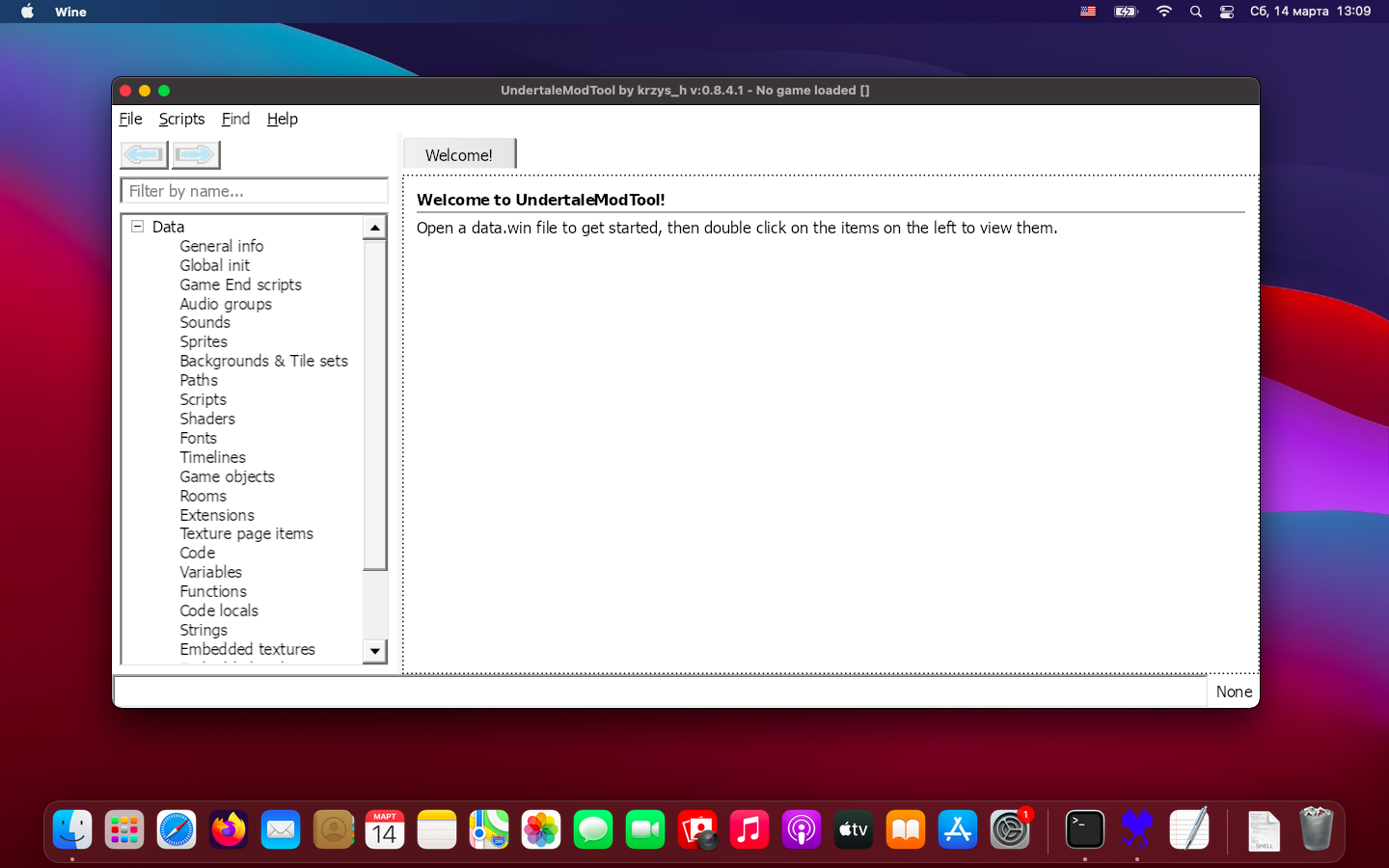This screenshot has width=1389, height=868.
Task: Select Backgrounds & Tile sets item
Action: coord(263,361)
